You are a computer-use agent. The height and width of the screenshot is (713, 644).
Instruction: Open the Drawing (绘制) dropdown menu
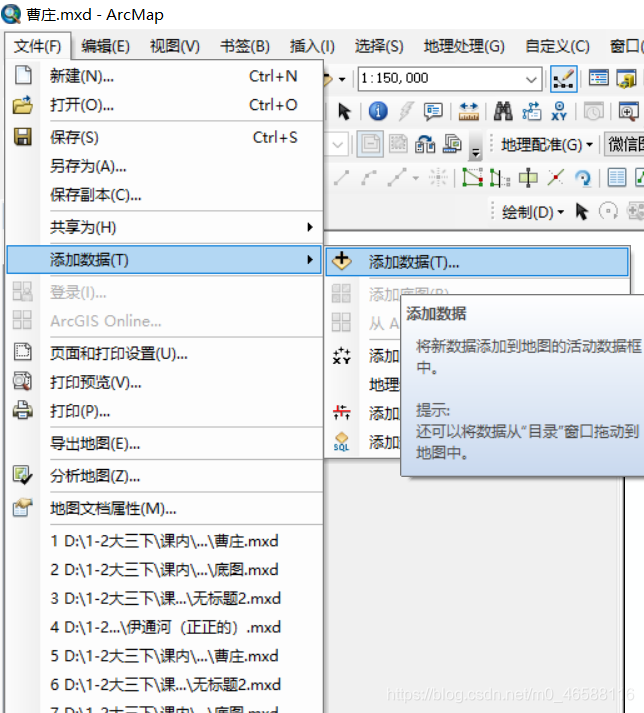[x=533, y=212]
